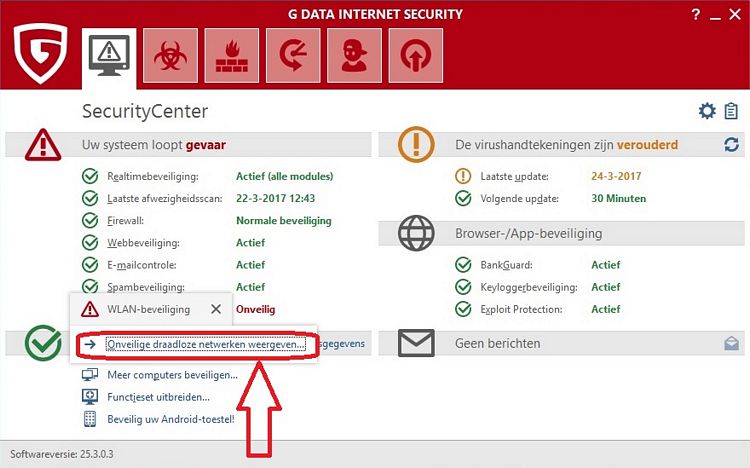Click Meer computers beveiligen link

[x=172, y=375]
